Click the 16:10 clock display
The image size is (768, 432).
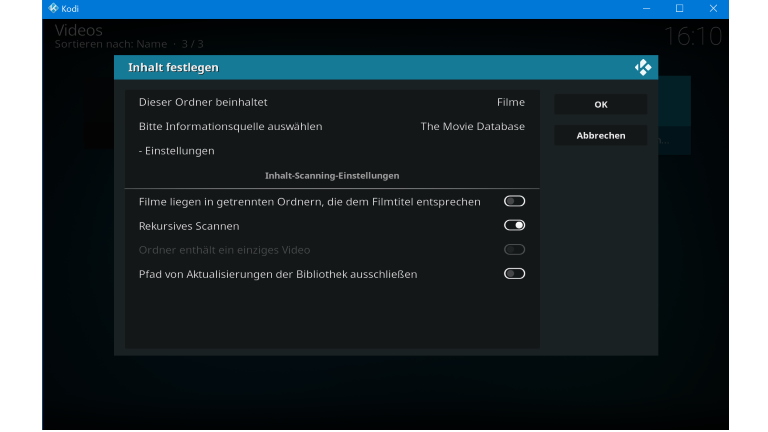(692, 37)
